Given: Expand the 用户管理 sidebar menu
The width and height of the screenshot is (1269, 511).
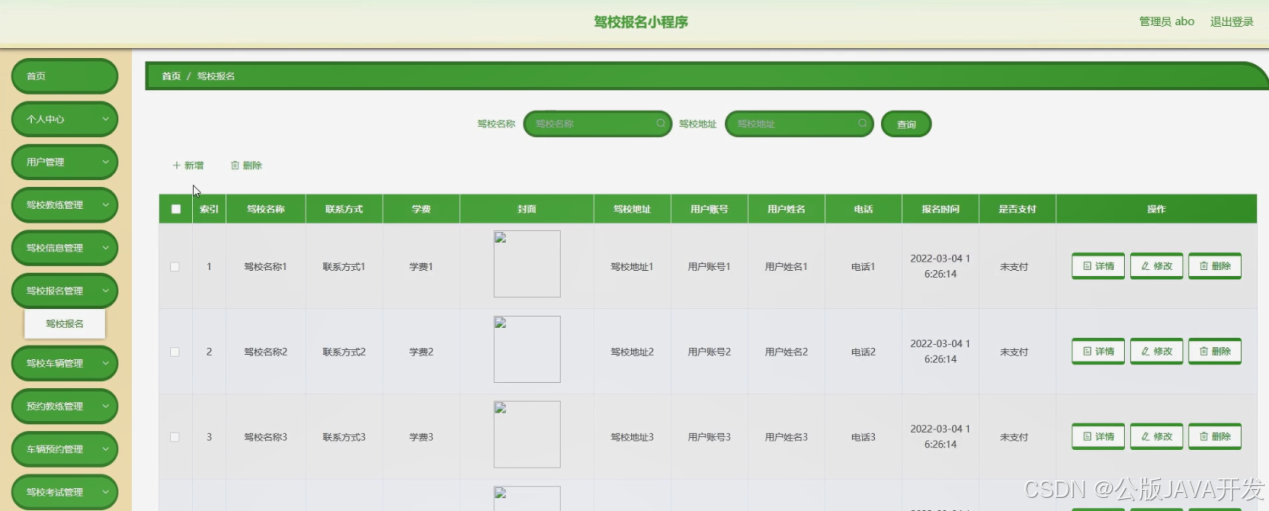Looking at the screenshot, I should [65, 162].
